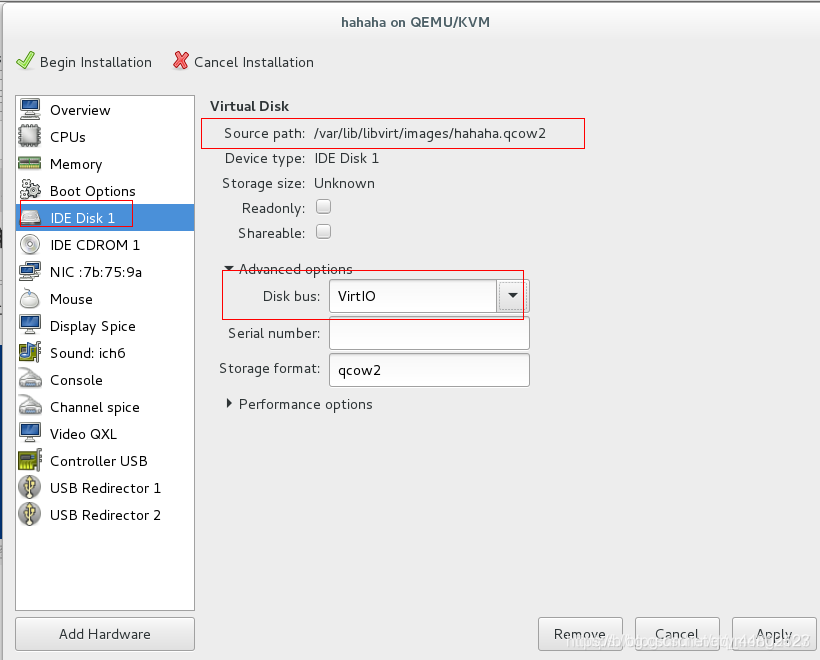Click the Remove button
Screen dimensions: 820x660
(x=580, y=634)
